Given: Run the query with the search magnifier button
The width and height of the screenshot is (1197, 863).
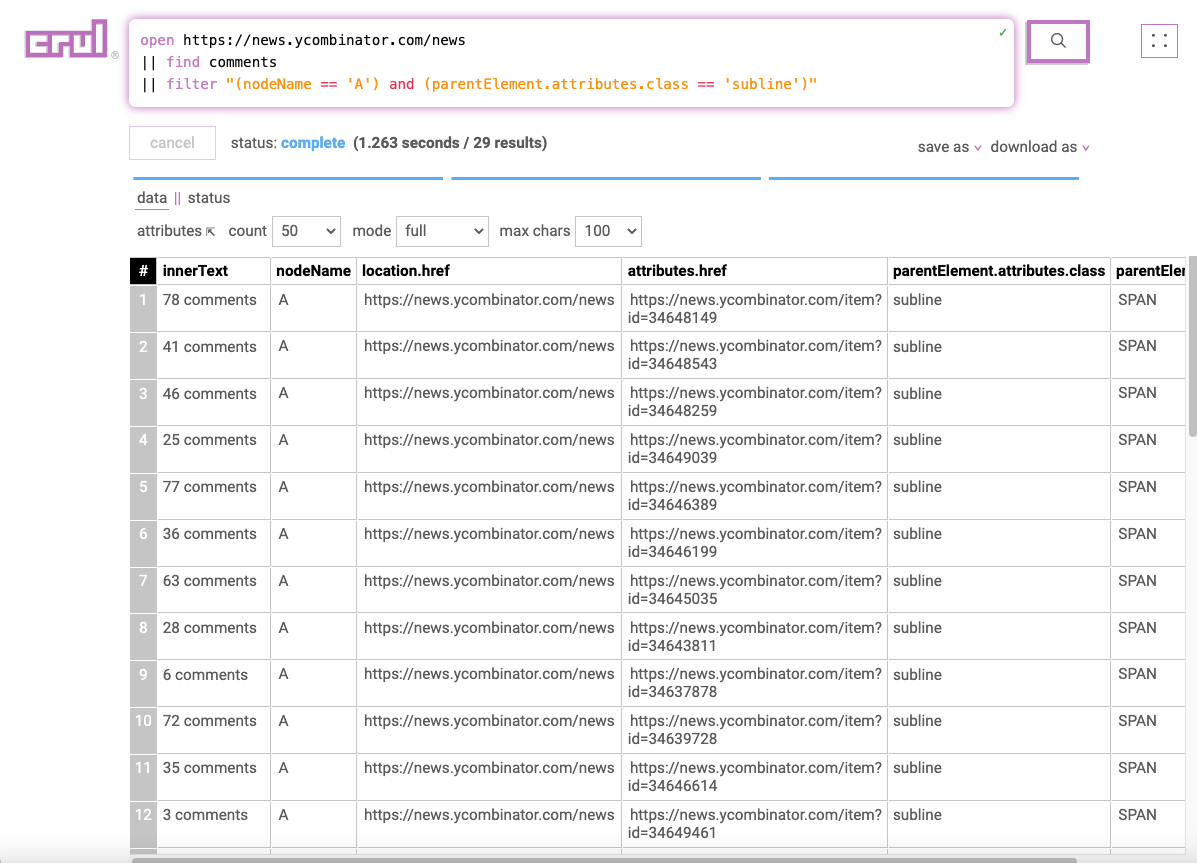Looking at the screenshot, I should [x=1057, y=41].
